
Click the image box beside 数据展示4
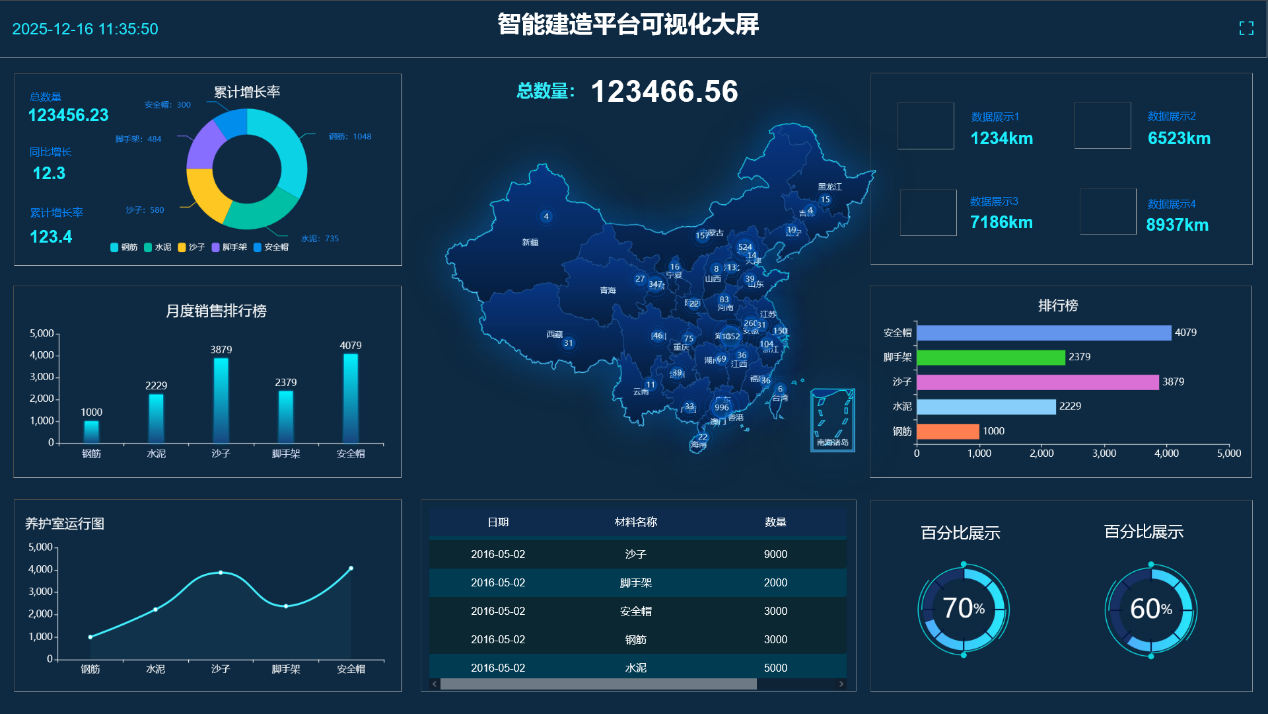[1108, 212]
